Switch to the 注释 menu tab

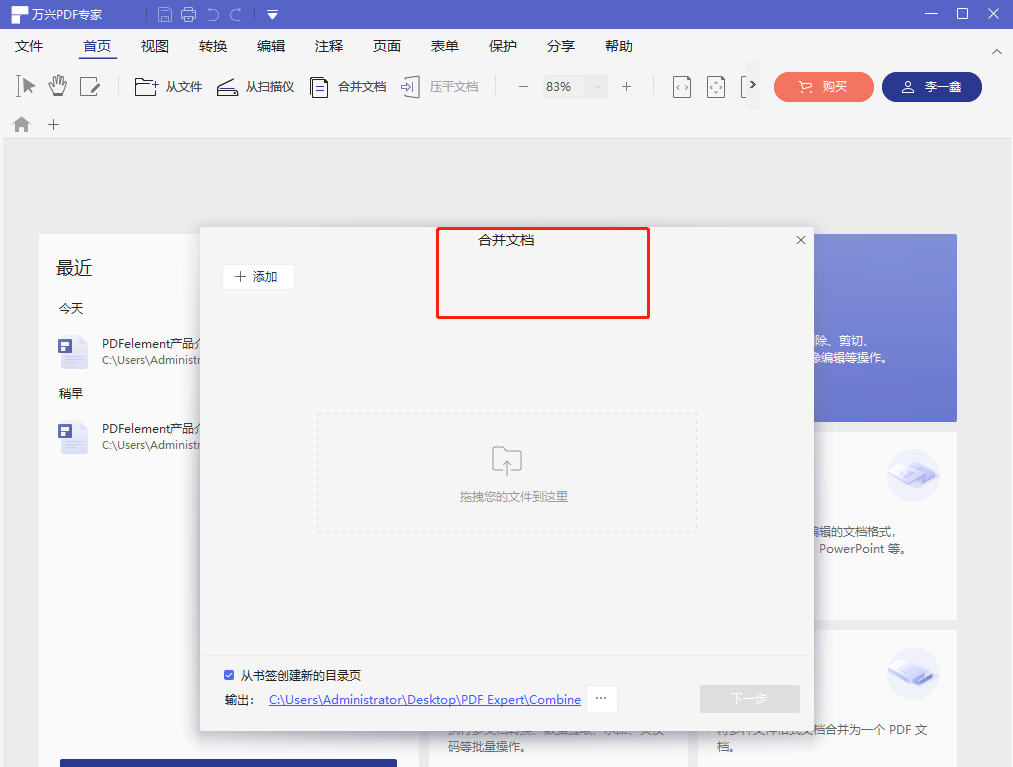[329, 46]
